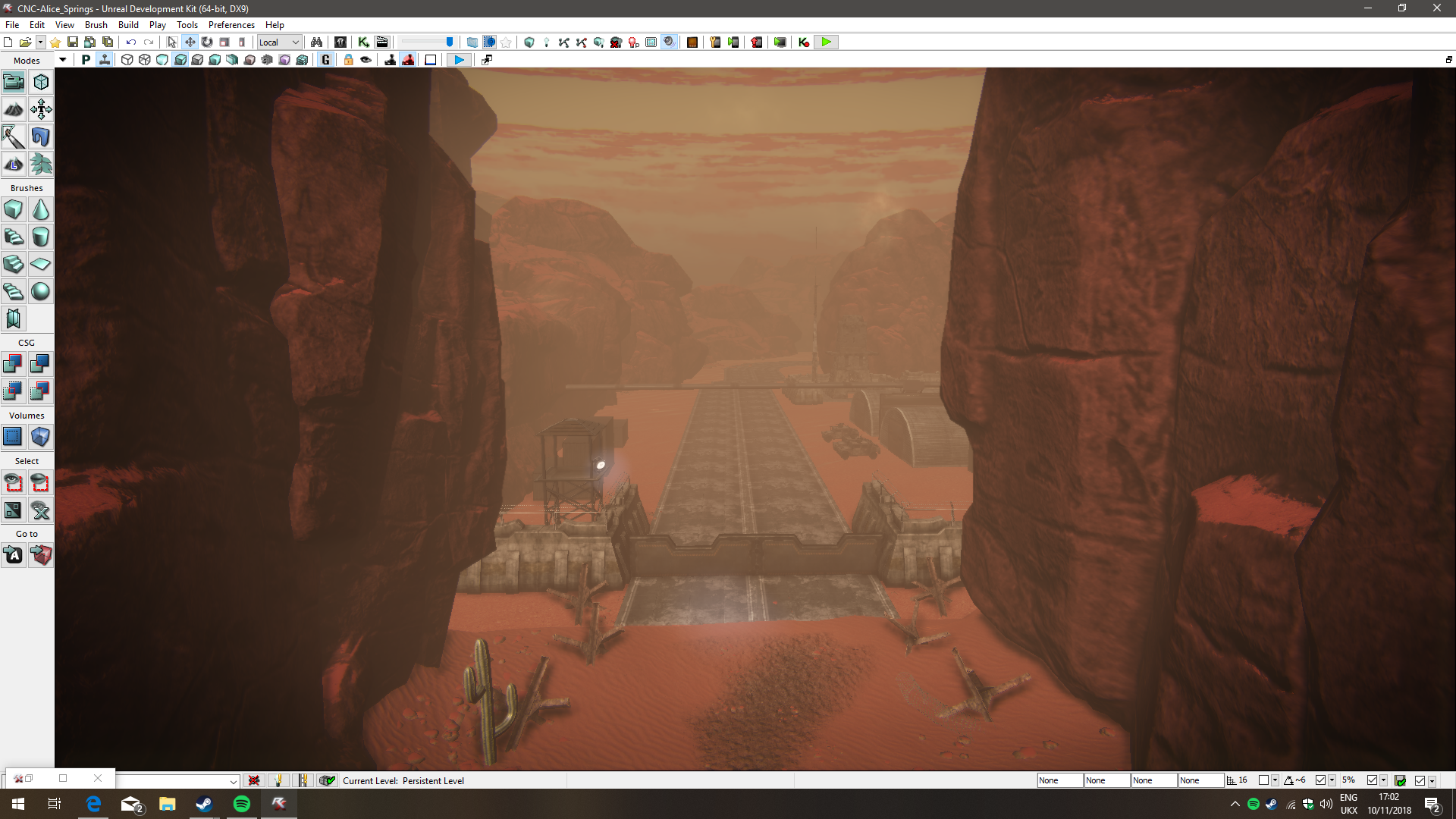
Task: Open Local coordinate system dropdown
Action: (x=280, y=42)
